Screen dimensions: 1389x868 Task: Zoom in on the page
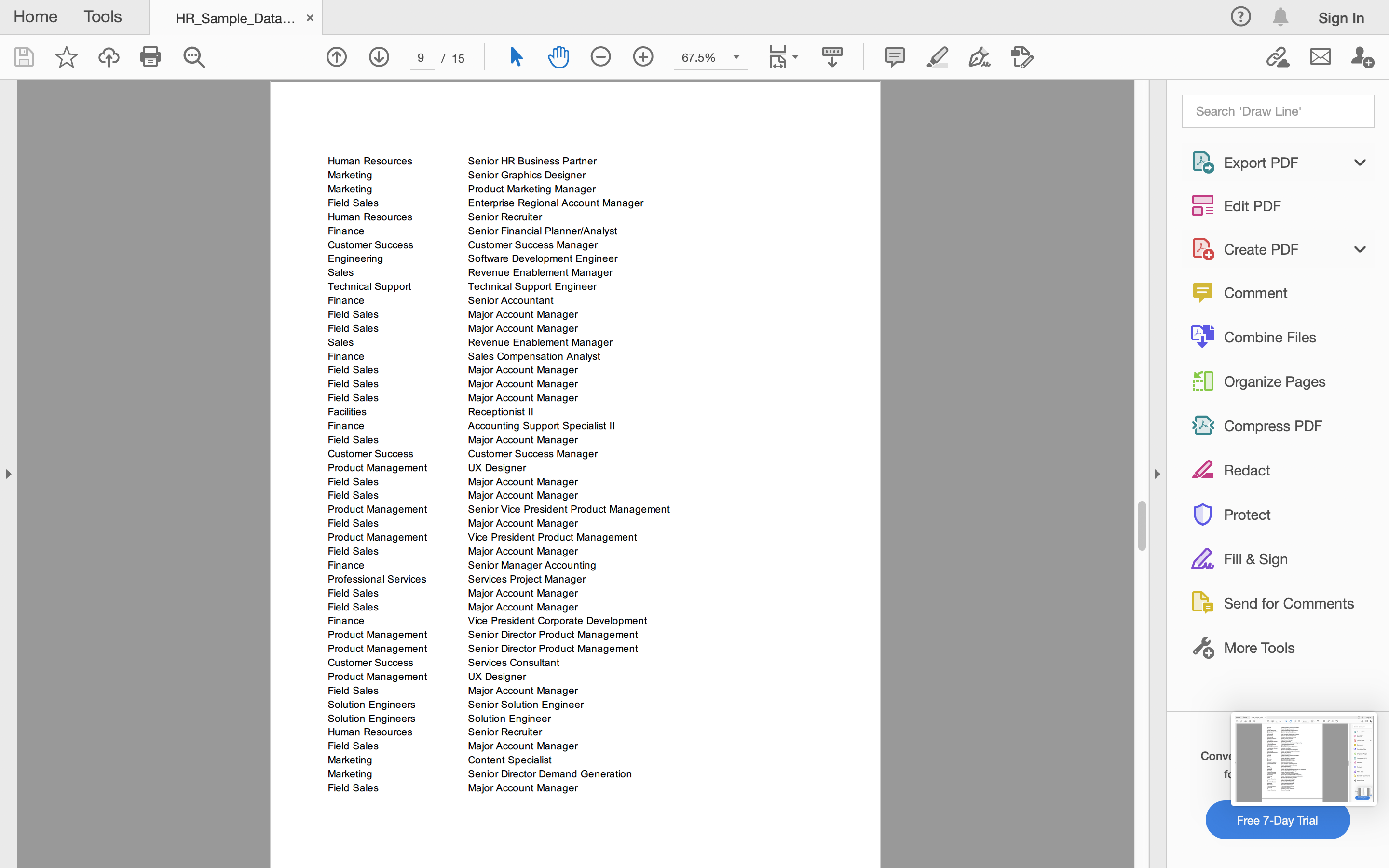click(643, 57)
